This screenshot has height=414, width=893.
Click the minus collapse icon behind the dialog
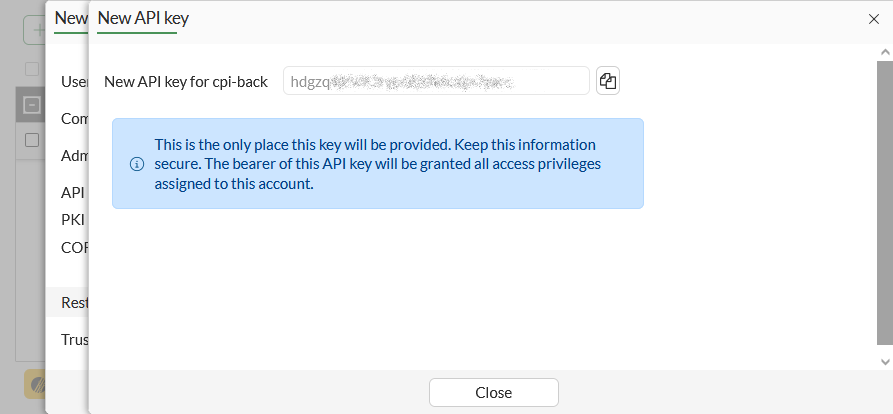[32, 104]
